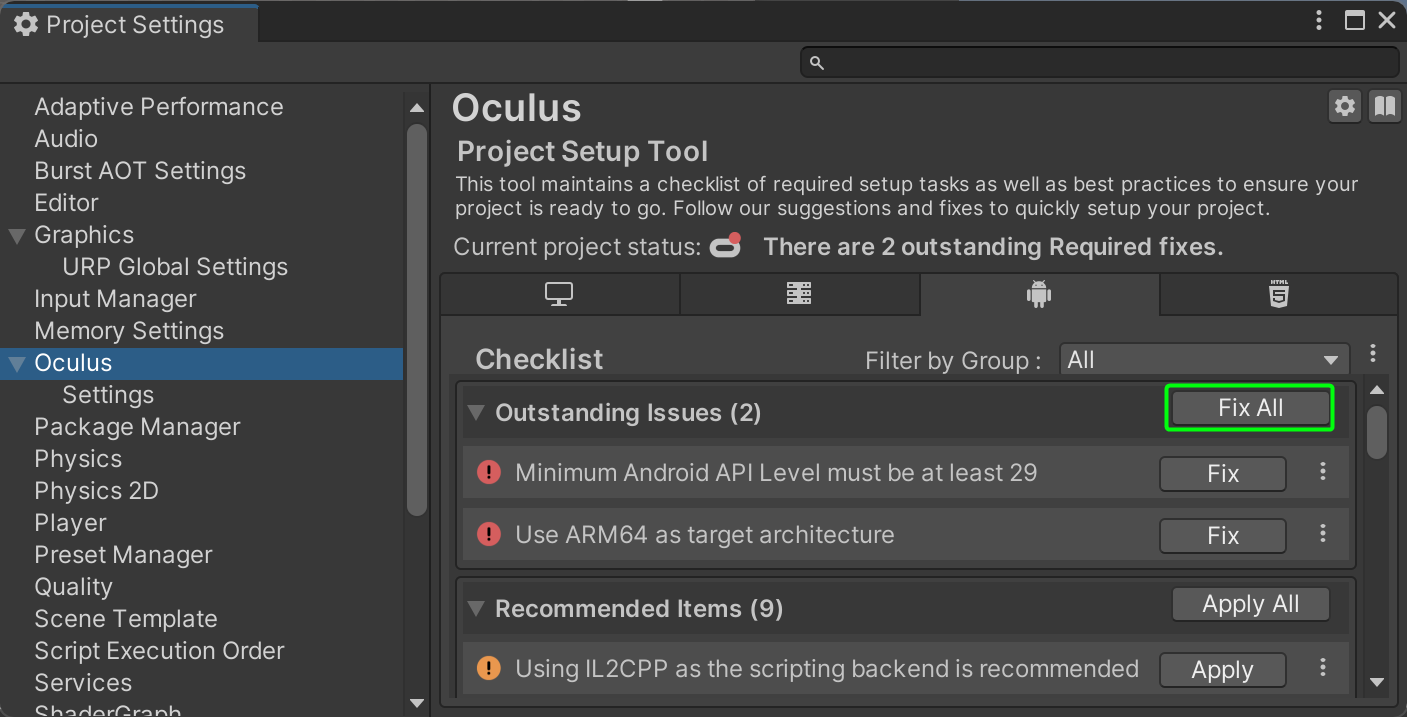The image size is (1407, 717).
Task: Collapse the Graphics tree item
Action: tap(17, 236)
